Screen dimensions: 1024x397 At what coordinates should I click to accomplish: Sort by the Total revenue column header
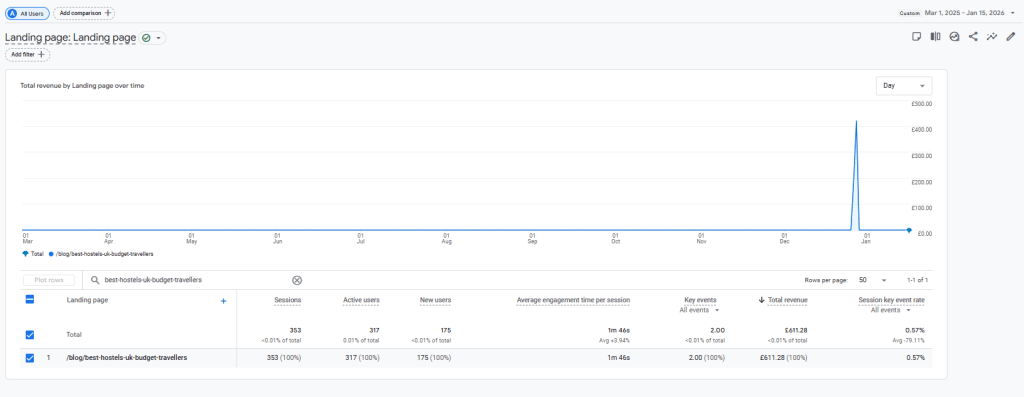coord(788,300)
